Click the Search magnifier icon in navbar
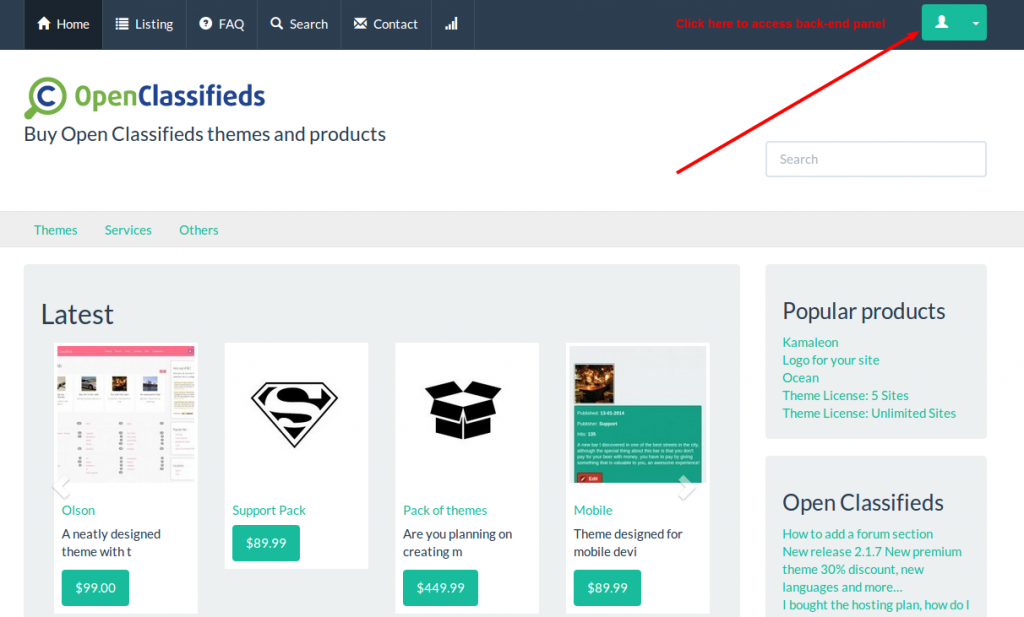The height and width of the screenshot is (617, 1024). click(277, 24)
